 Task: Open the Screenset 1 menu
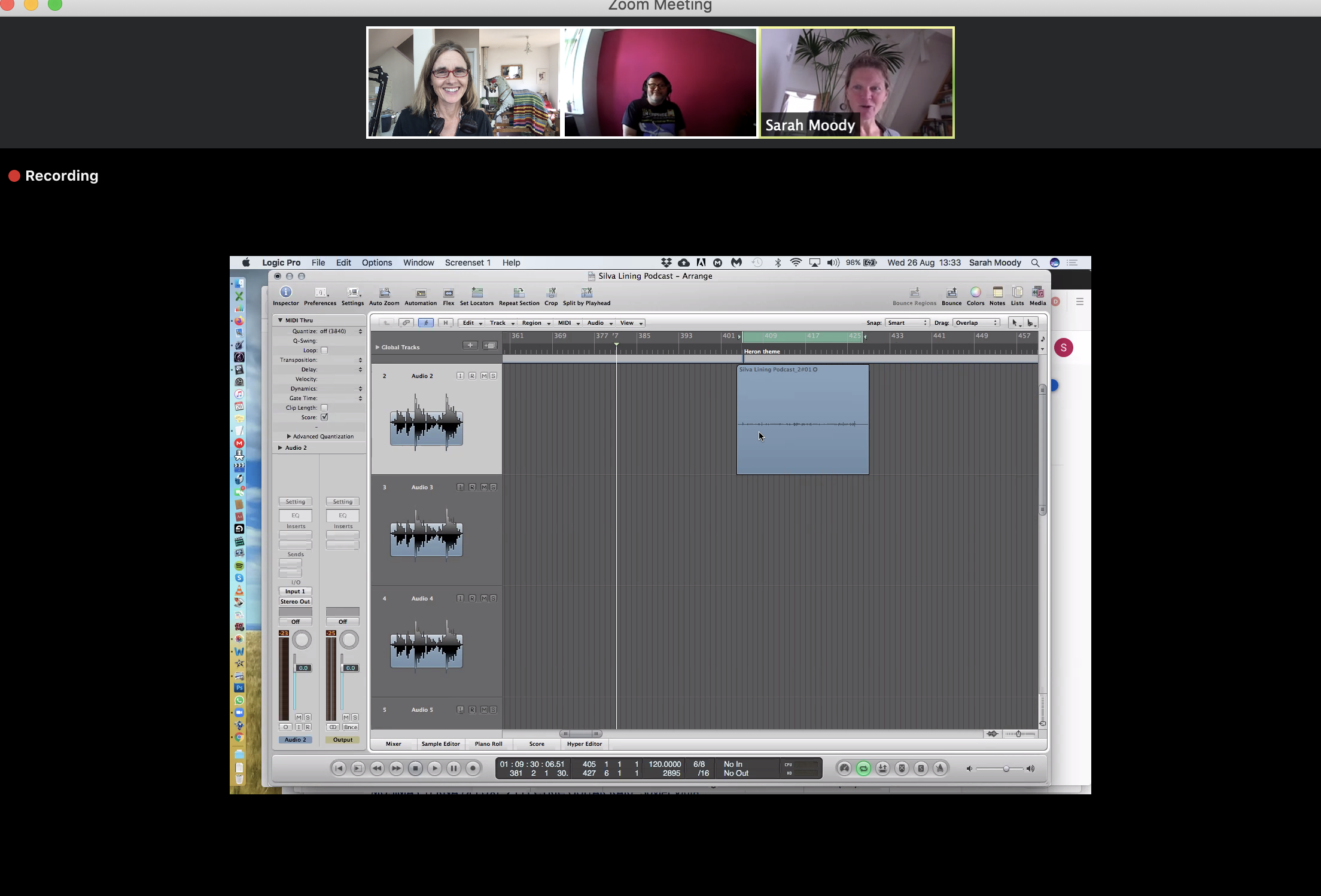pos(468,263)
